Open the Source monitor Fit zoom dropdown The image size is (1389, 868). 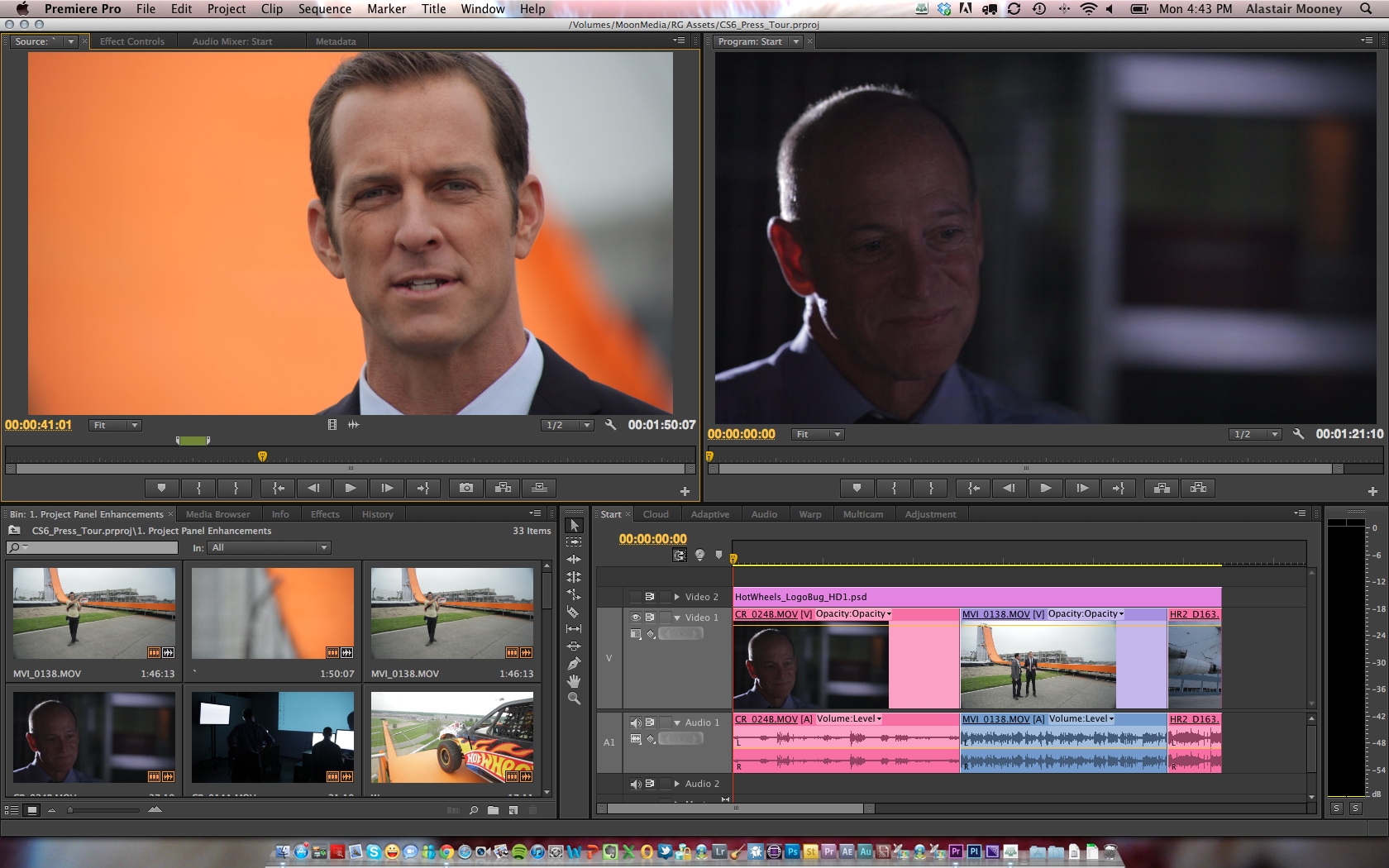[x=115, y=425]
